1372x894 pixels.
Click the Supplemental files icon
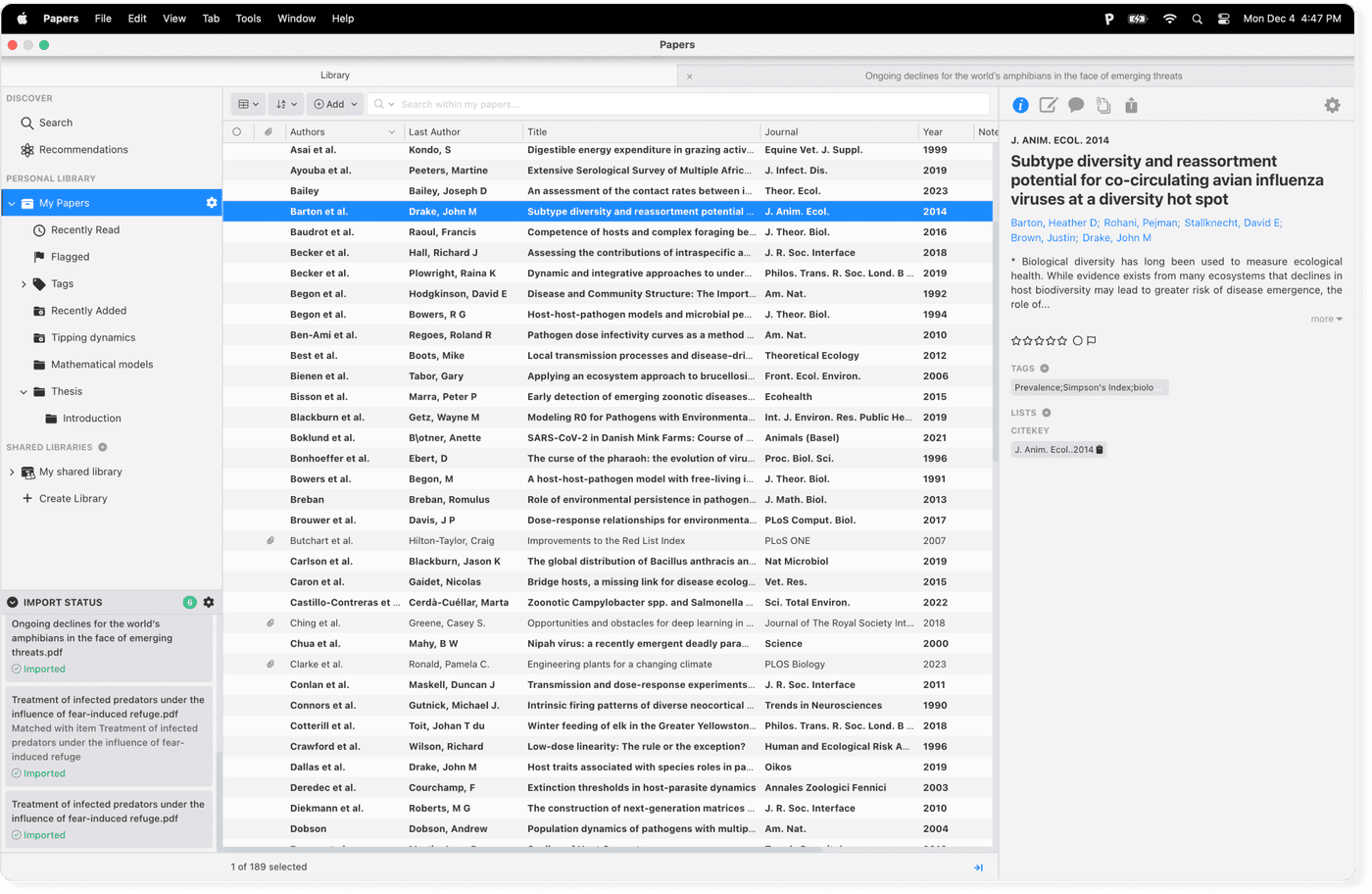pyautogui.click(x=1102, y=105)
